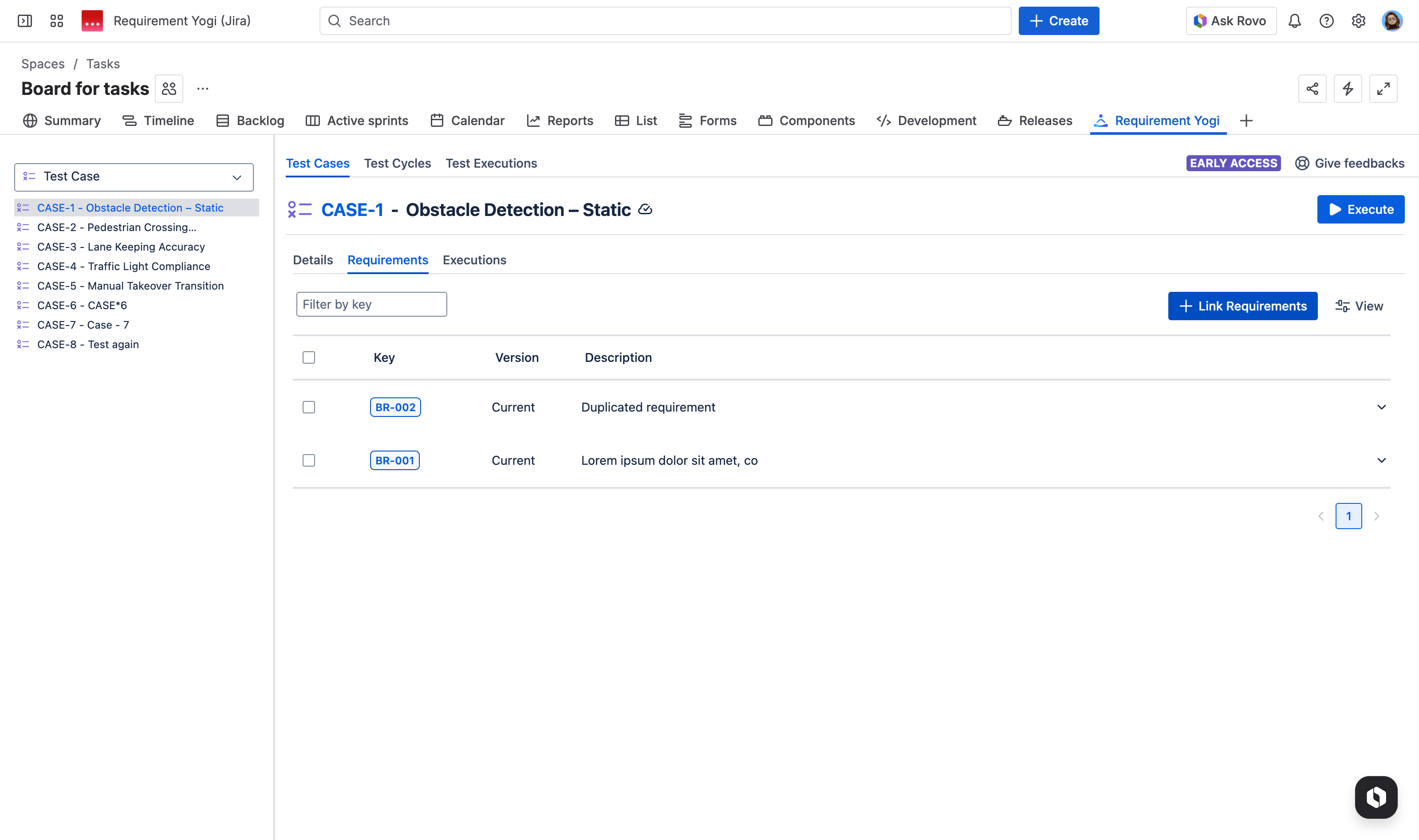Image resolution: width=1419 pixels, height=840 pixels.
Task: Open the Rovo chat floating button
Action: 1376,797
